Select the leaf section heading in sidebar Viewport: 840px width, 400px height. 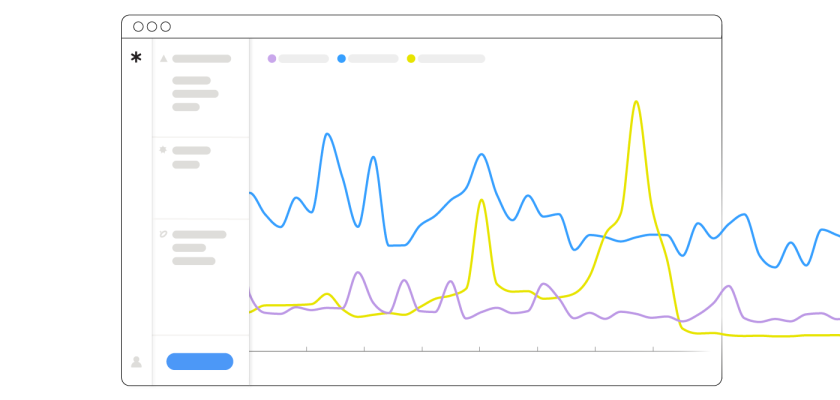click(199, 235)
